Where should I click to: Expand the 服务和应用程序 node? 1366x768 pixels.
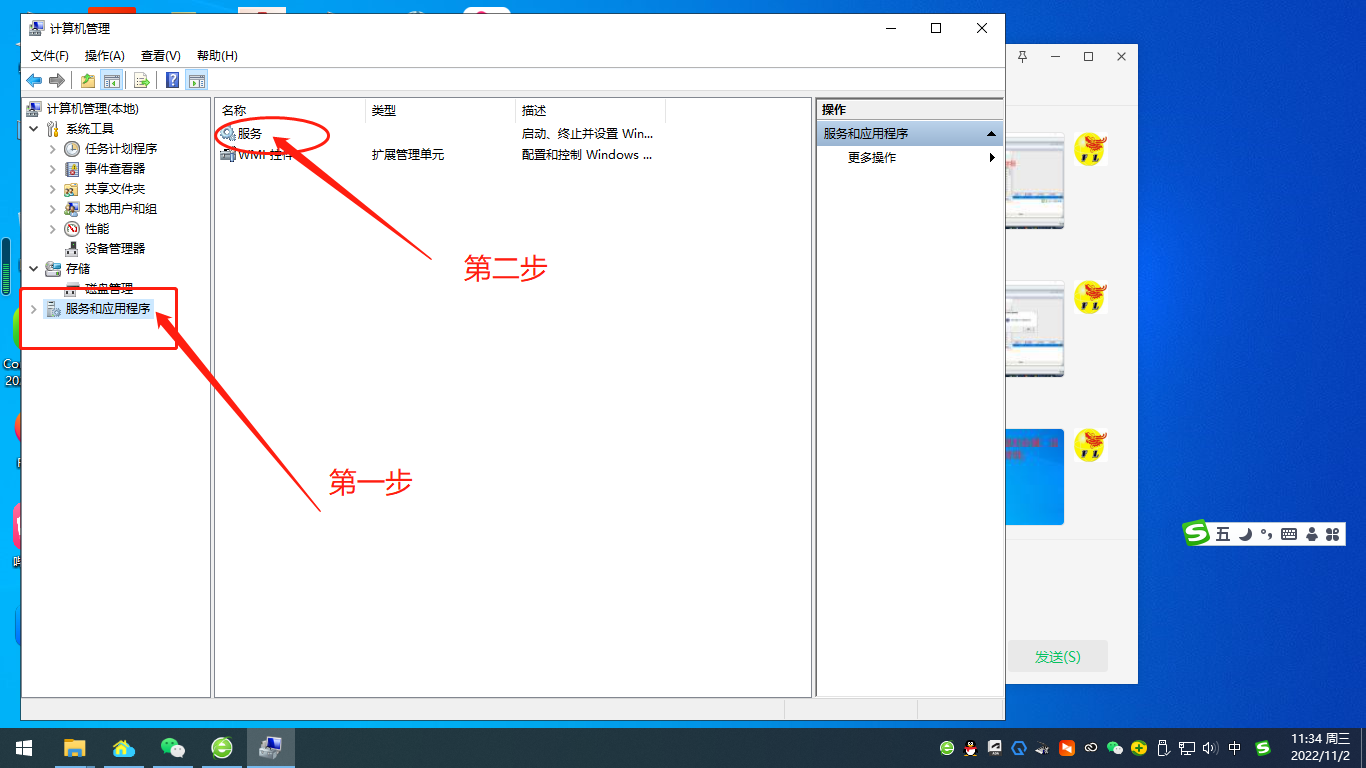pos(34,309)
